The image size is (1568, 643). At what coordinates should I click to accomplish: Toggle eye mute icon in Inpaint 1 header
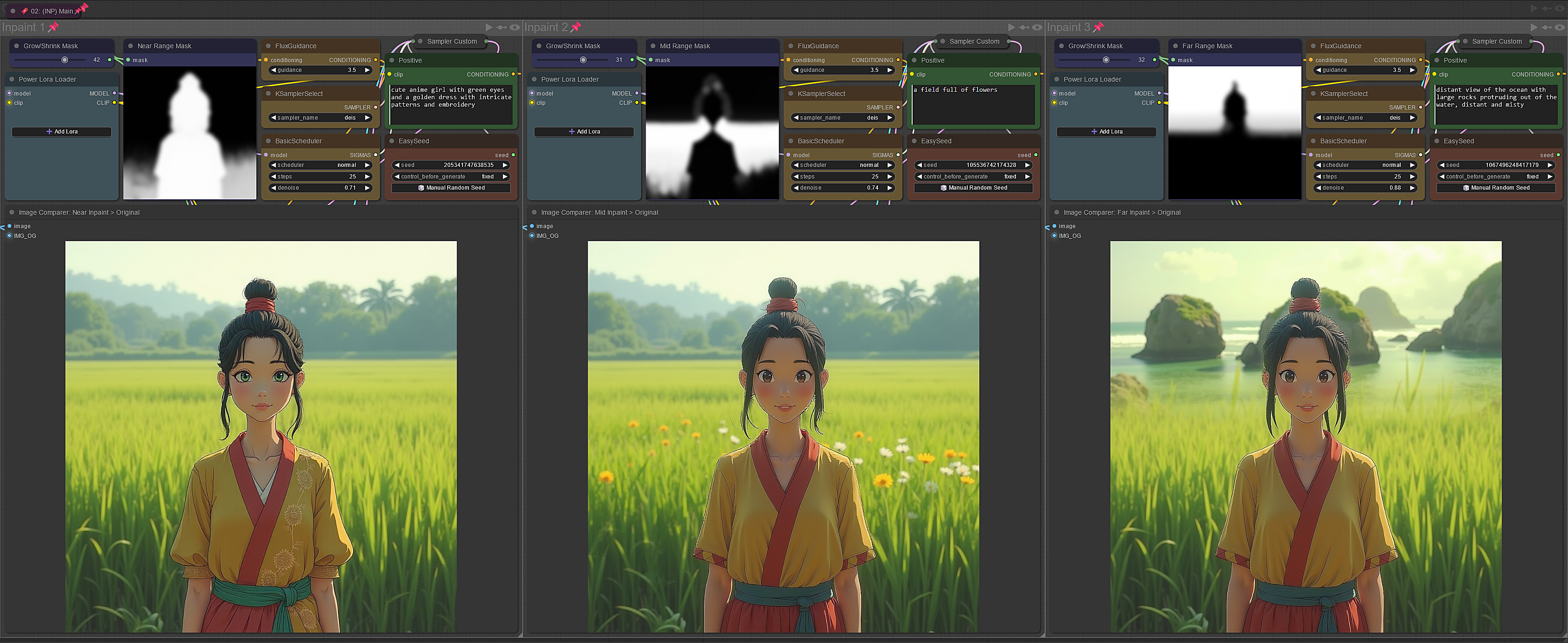click(x=515, y=27)
